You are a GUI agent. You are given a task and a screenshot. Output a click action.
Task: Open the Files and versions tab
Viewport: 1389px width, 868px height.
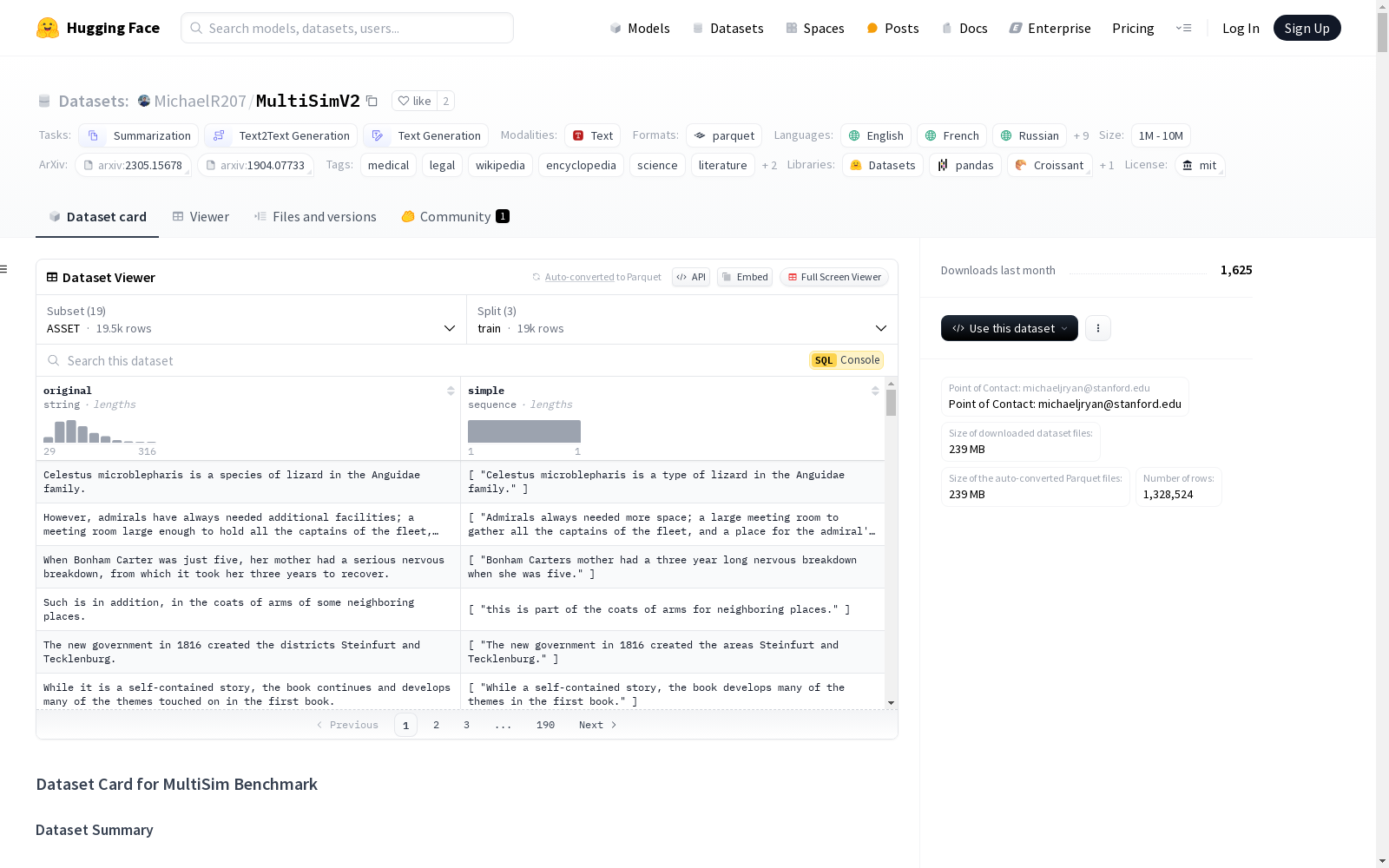point(315,217)
